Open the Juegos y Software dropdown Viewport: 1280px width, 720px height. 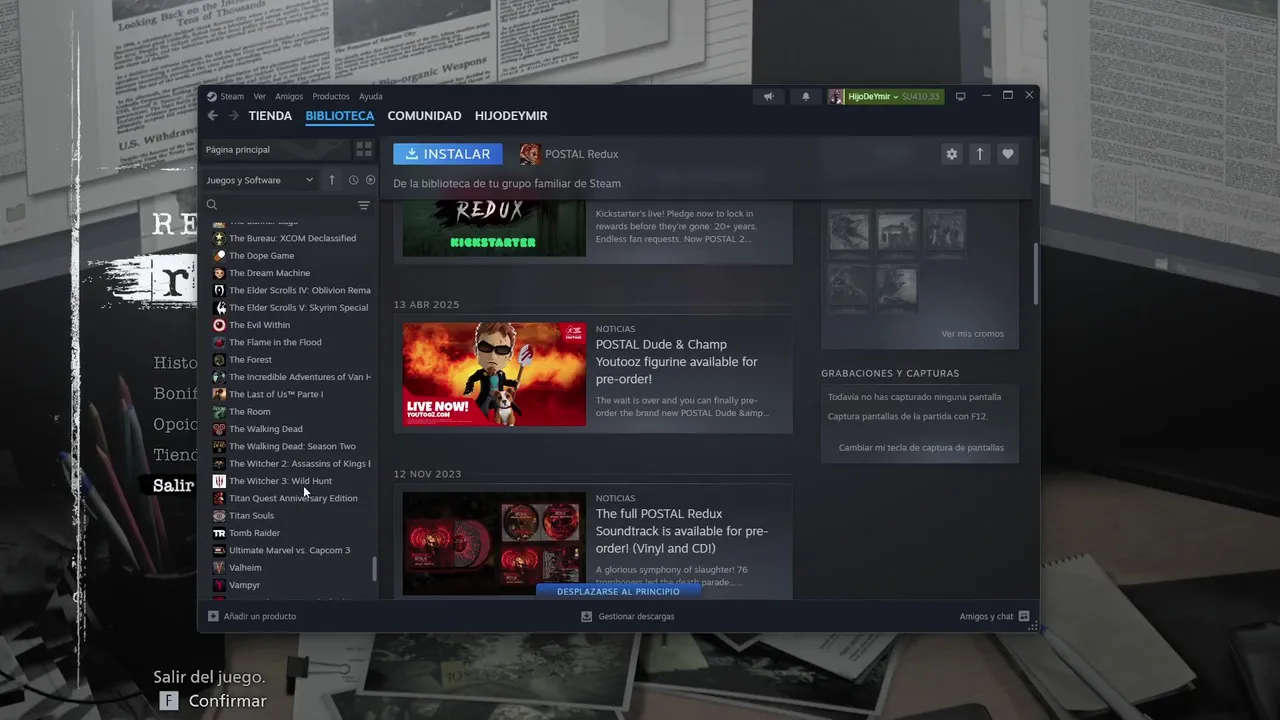260,180
